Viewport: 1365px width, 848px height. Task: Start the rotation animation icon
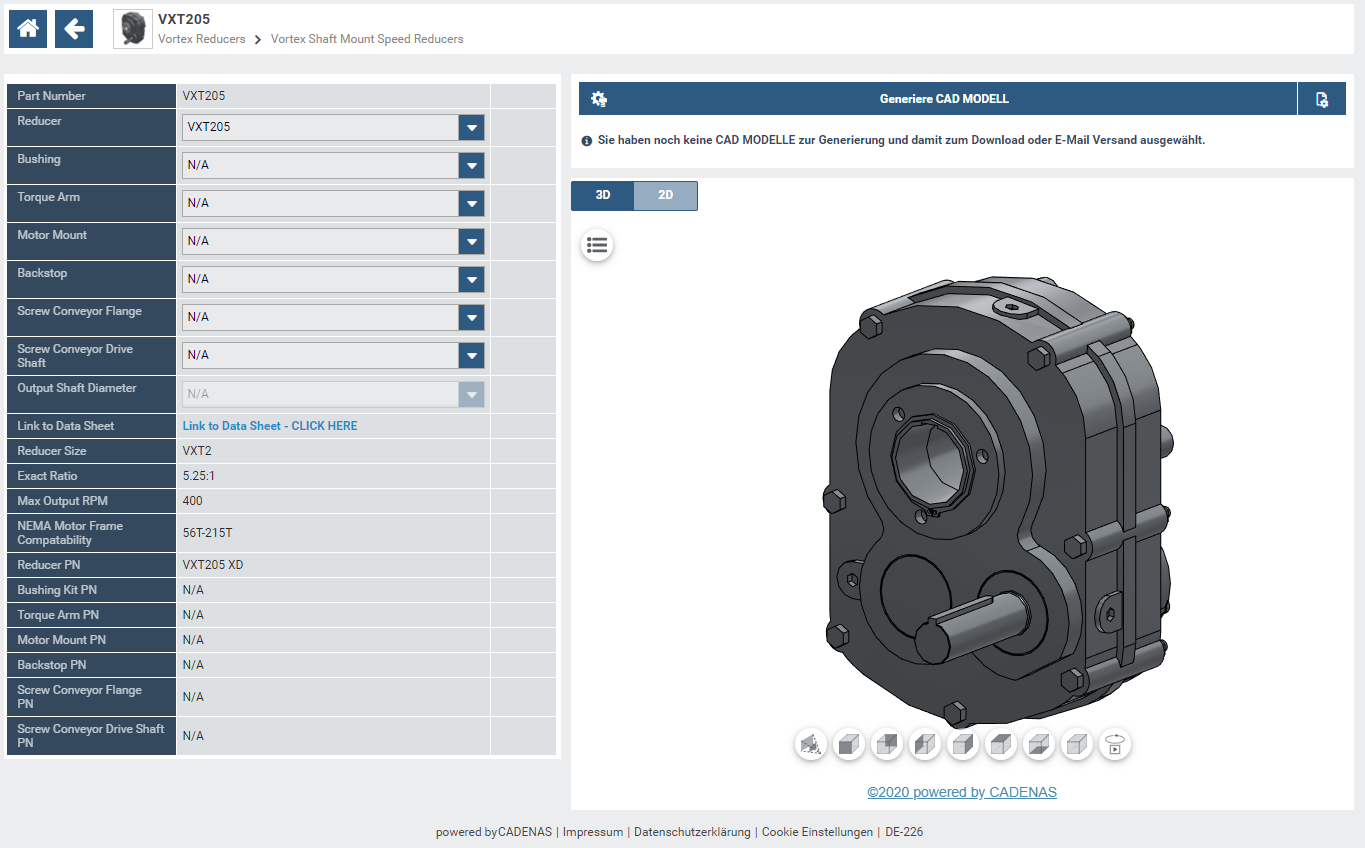click(1115, 744)
